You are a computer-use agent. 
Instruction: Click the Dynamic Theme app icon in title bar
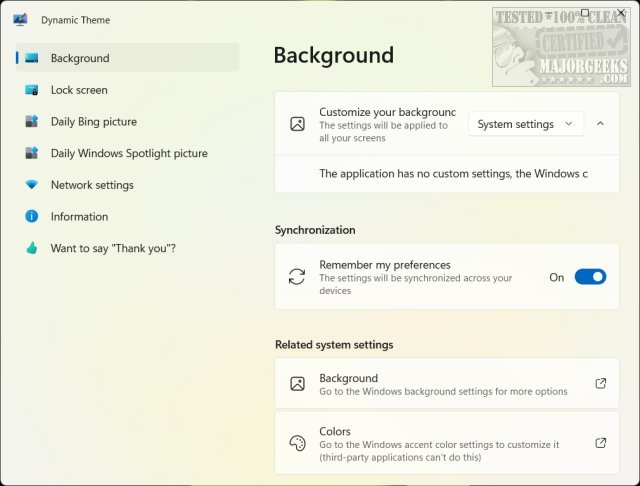coord(20,19)
